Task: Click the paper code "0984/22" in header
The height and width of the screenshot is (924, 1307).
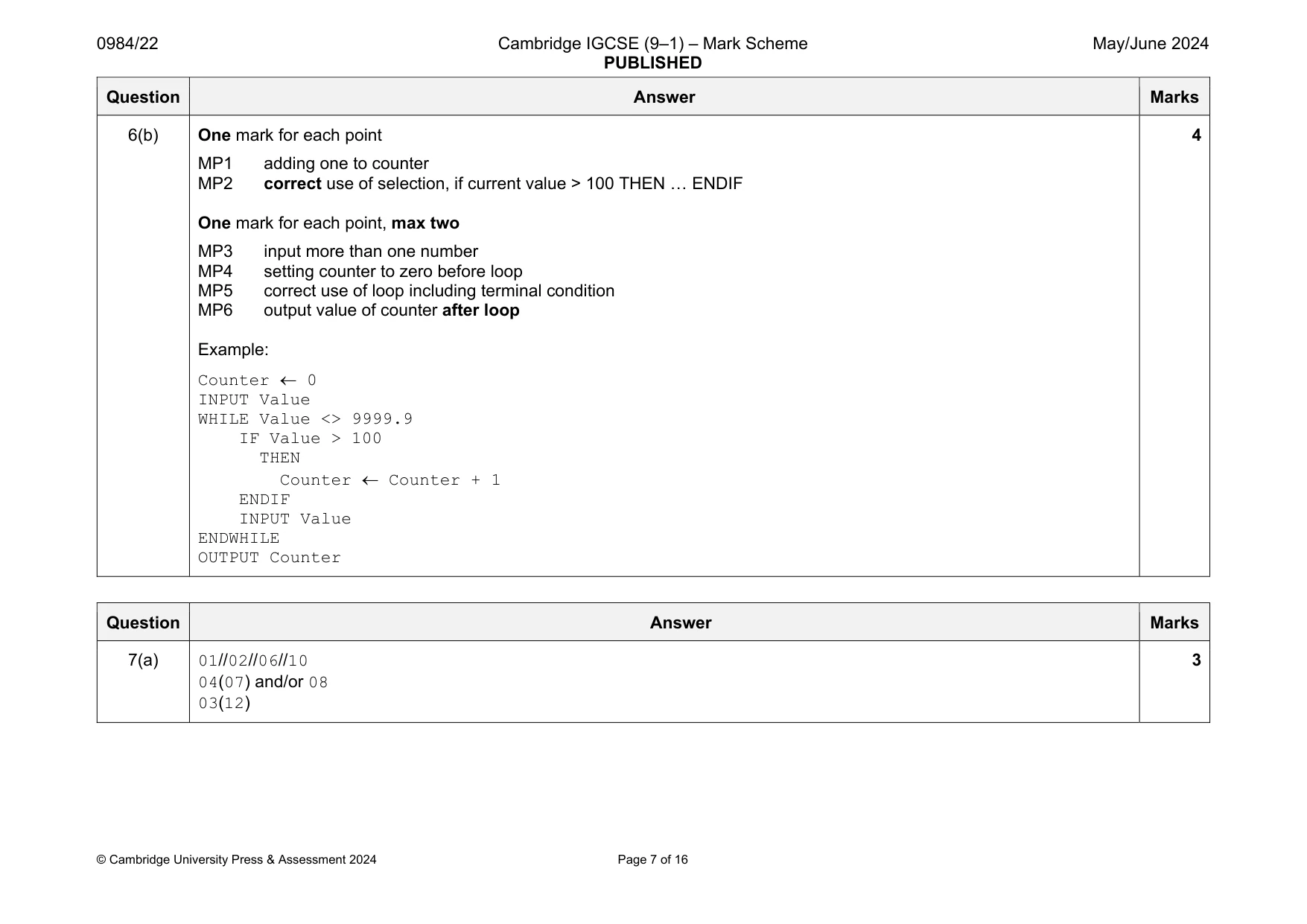Action: click(127, 44)
